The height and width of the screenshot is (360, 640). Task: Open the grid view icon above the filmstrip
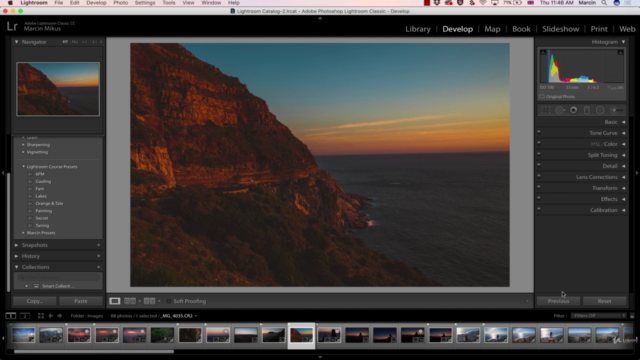(x=41, y=316)
